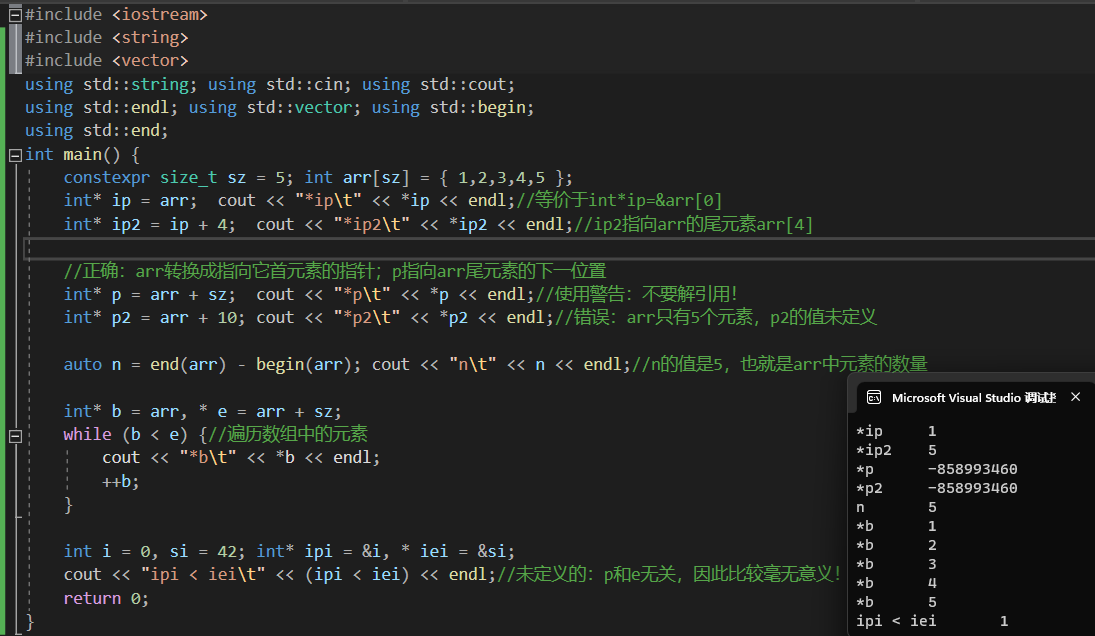Place cursor on the empty highlighted line
1095x636 pixels.
coord(400,248)
